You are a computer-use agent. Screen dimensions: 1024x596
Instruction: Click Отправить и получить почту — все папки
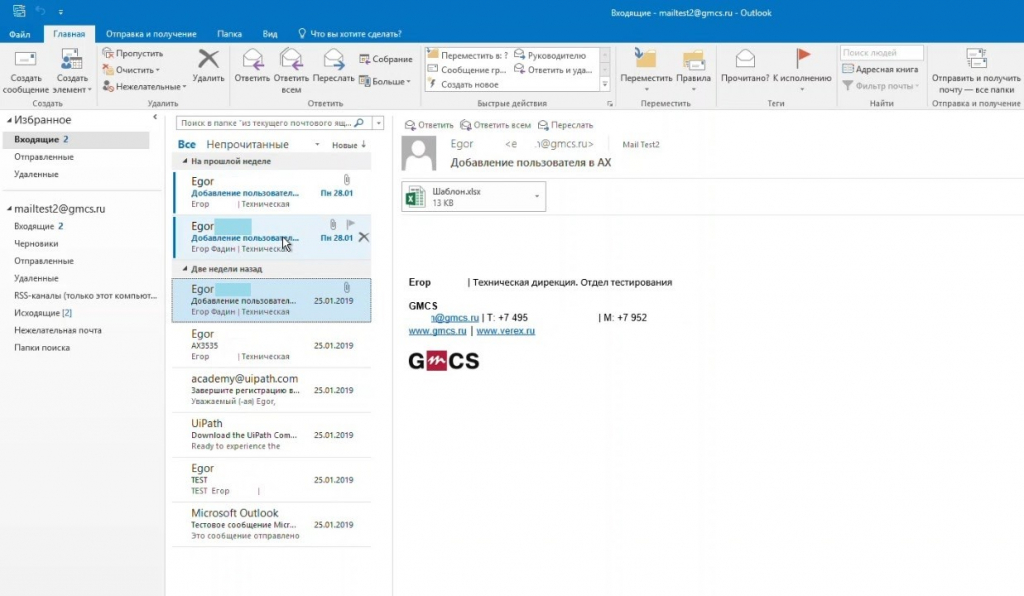tap(976, 71)
